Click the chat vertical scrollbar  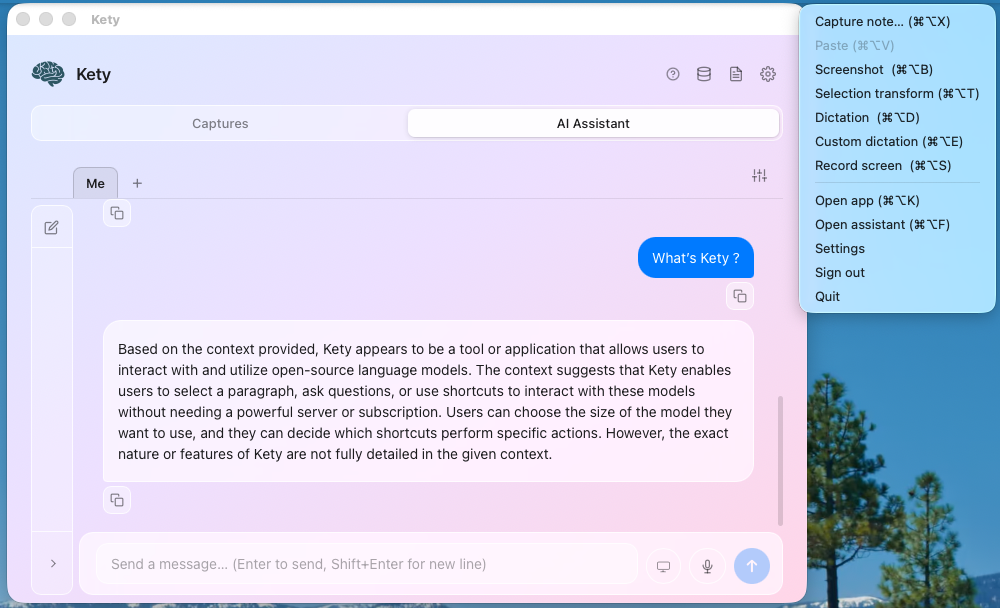coord(780,461)
